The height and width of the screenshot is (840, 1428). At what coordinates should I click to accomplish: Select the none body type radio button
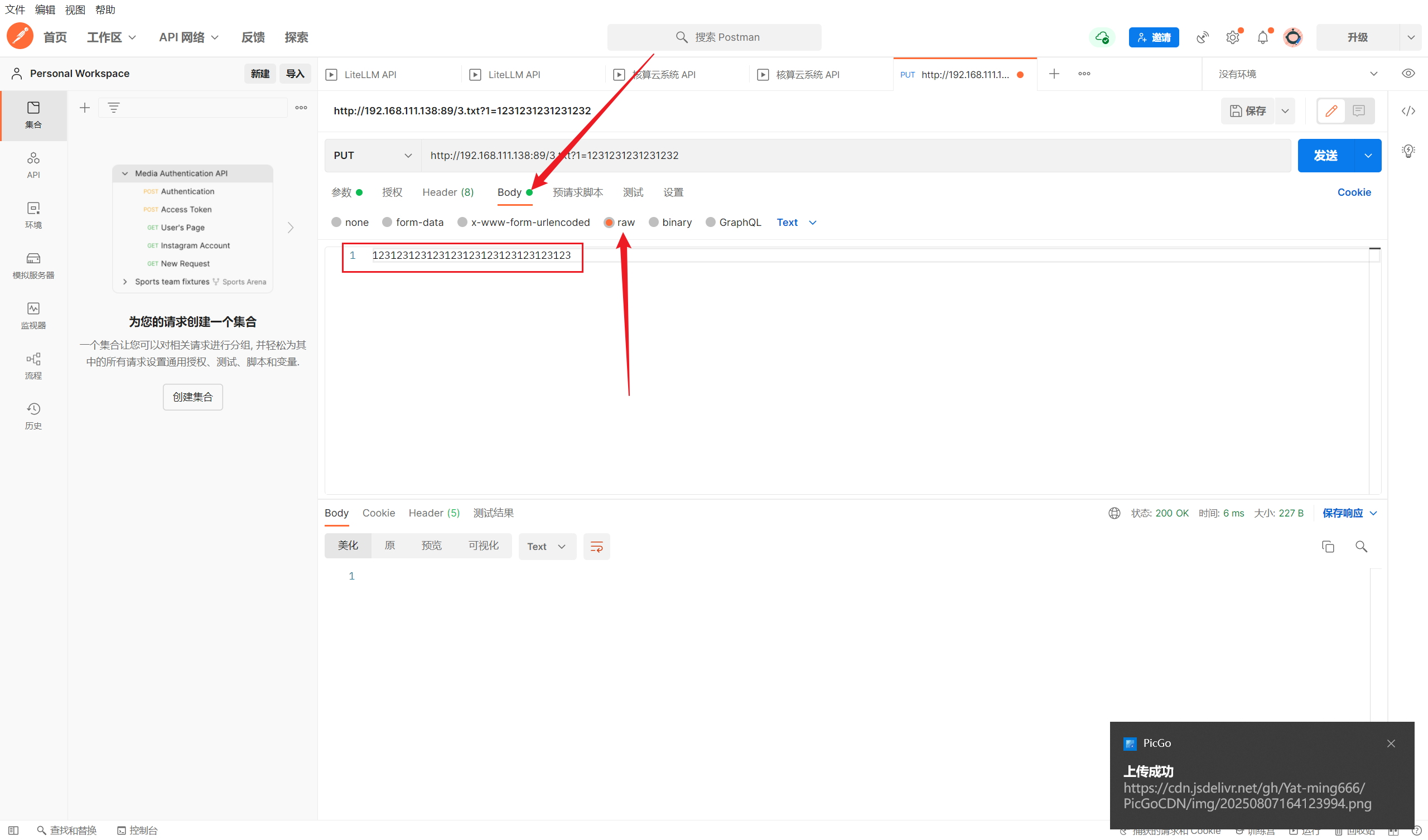336,222
